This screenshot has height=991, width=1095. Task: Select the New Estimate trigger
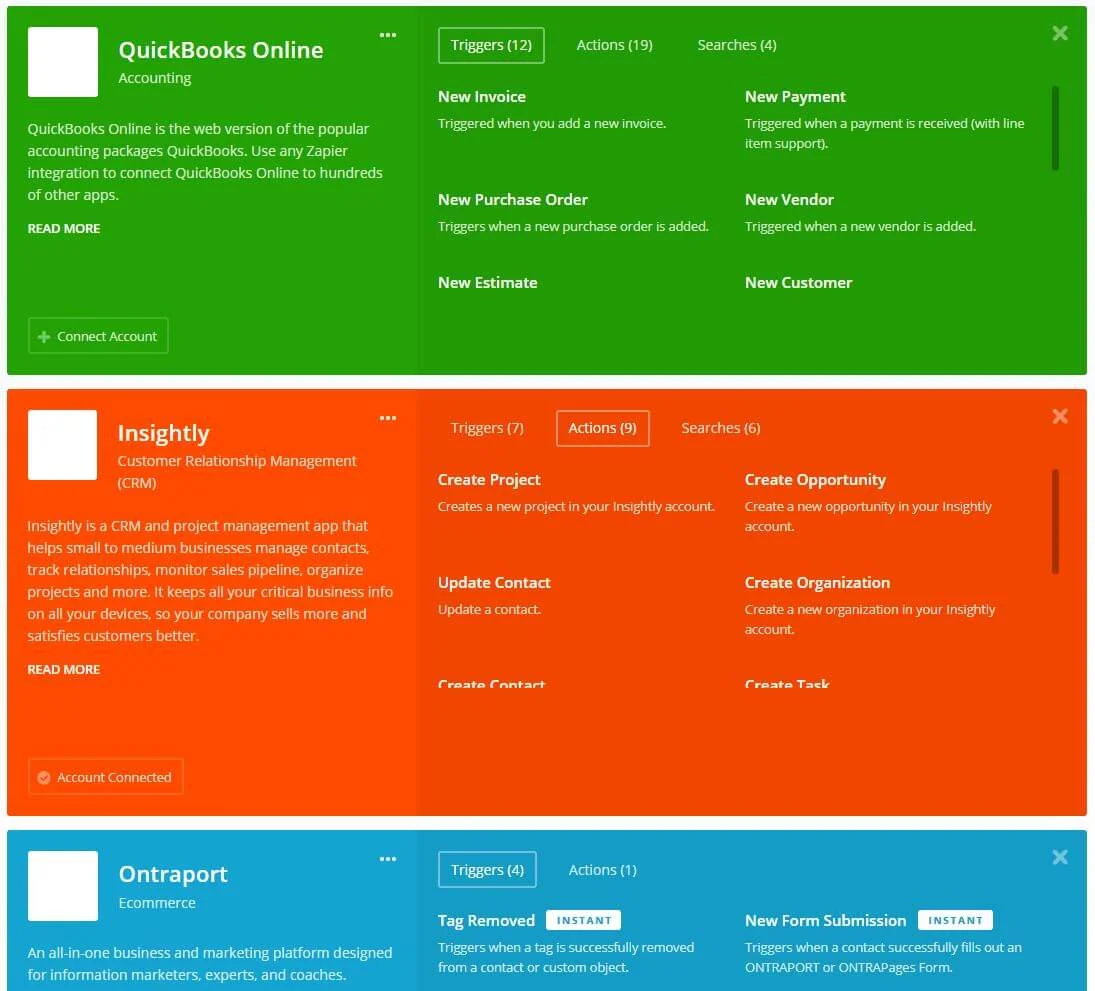[487, 283]
